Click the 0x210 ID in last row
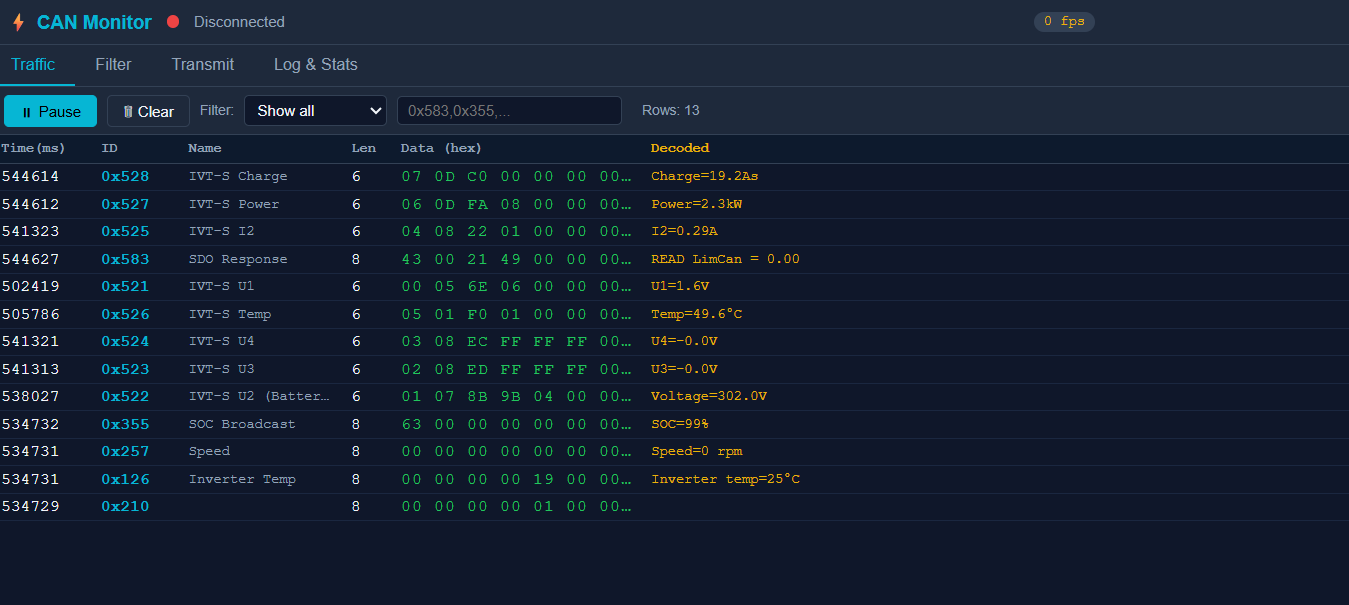 pos(125,507)
